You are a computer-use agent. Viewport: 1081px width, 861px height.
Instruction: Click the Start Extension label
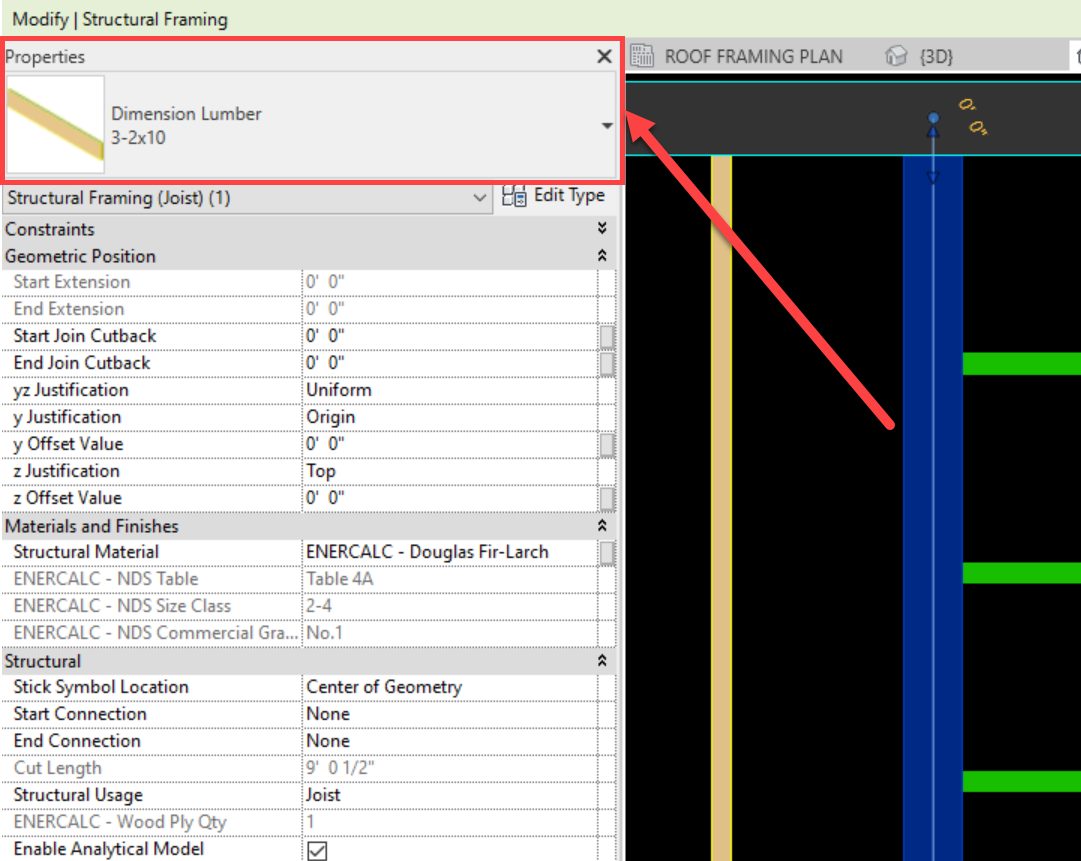click(x=72, y=282)
